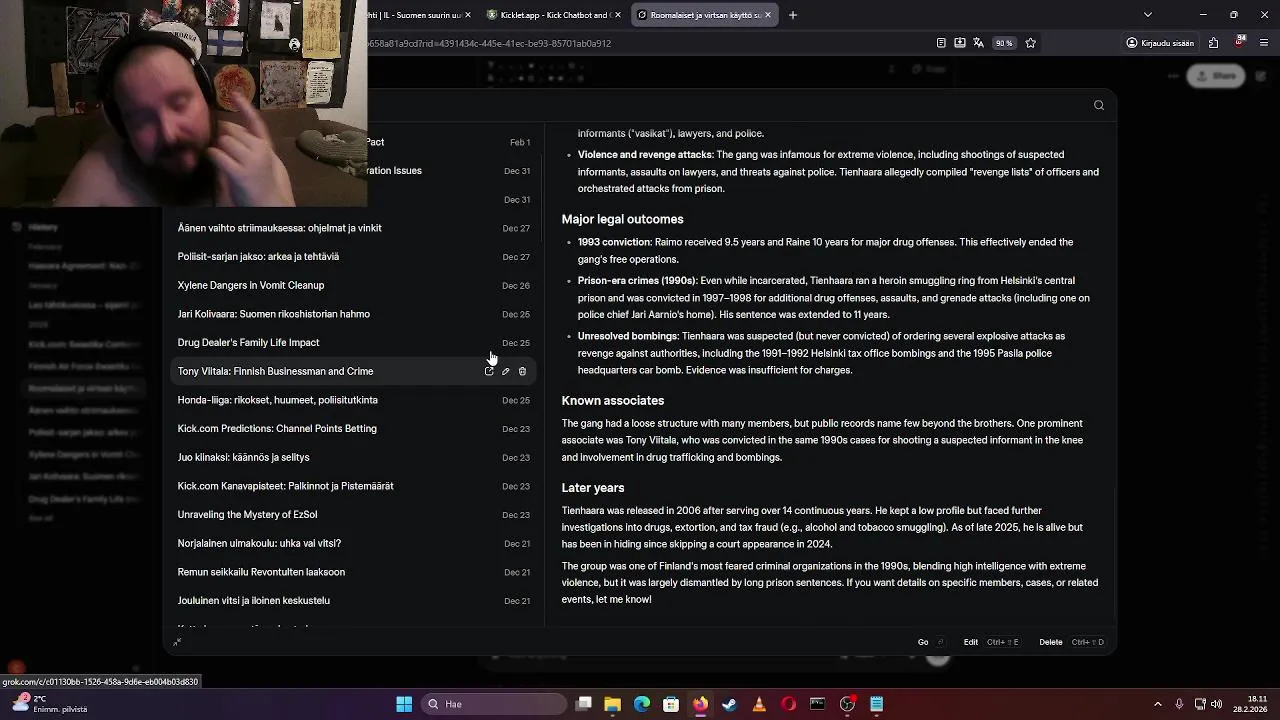Open chat 'Äänen vaihto striimauksessa: ohjelmat ja vinkit'
The width and height of the screenshot is (1280, 720).
click(354, 228)
